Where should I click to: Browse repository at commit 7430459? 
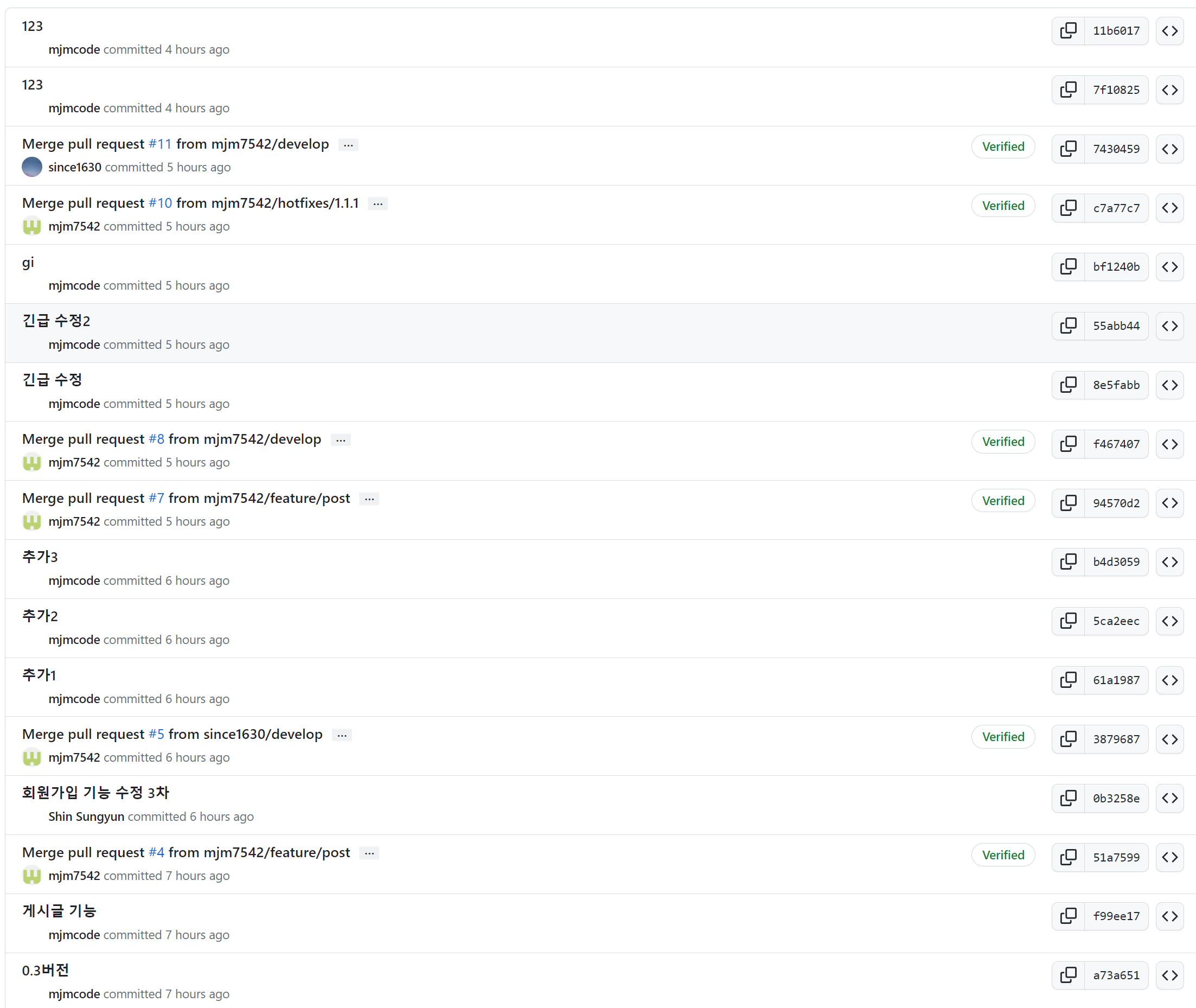pos(1169,149)
